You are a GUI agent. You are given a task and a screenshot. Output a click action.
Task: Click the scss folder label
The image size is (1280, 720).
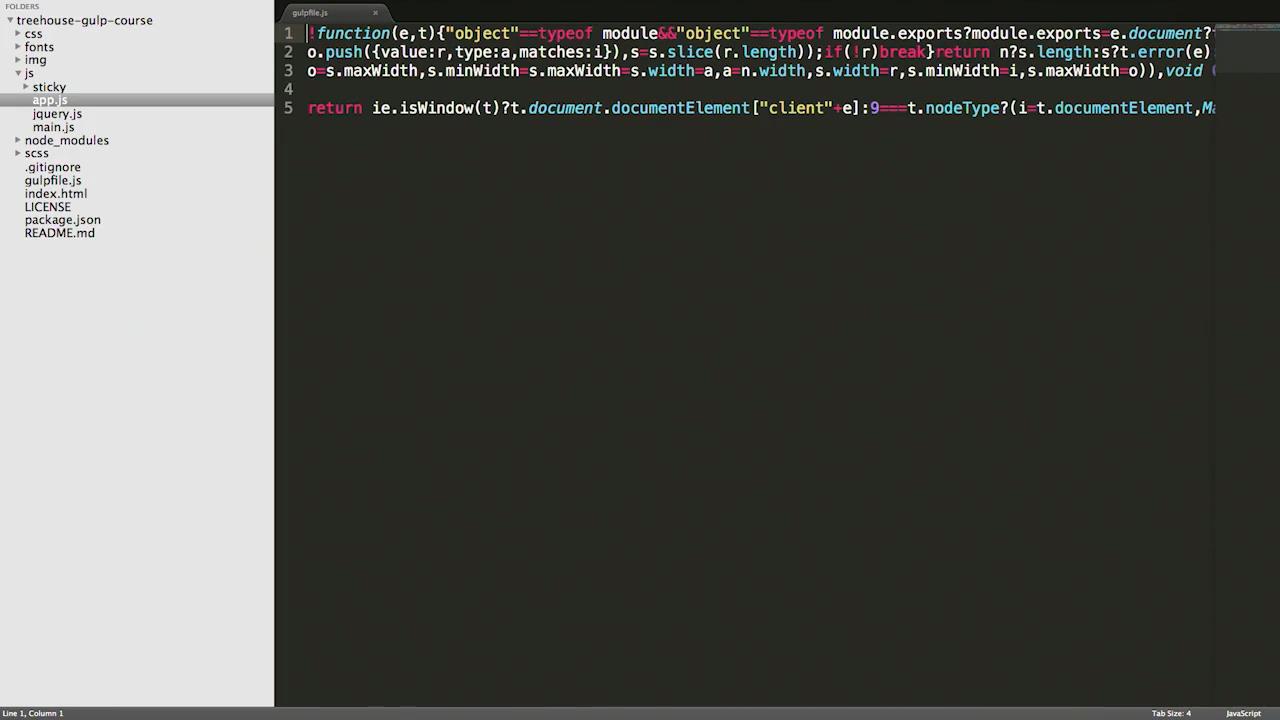(36, 153)
